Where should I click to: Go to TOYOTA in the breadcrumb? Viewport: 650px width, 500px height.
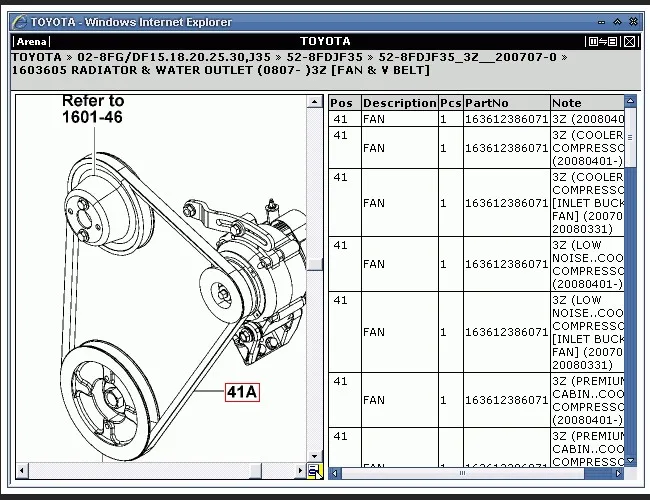pyautogui.click(x=36, y=57)
